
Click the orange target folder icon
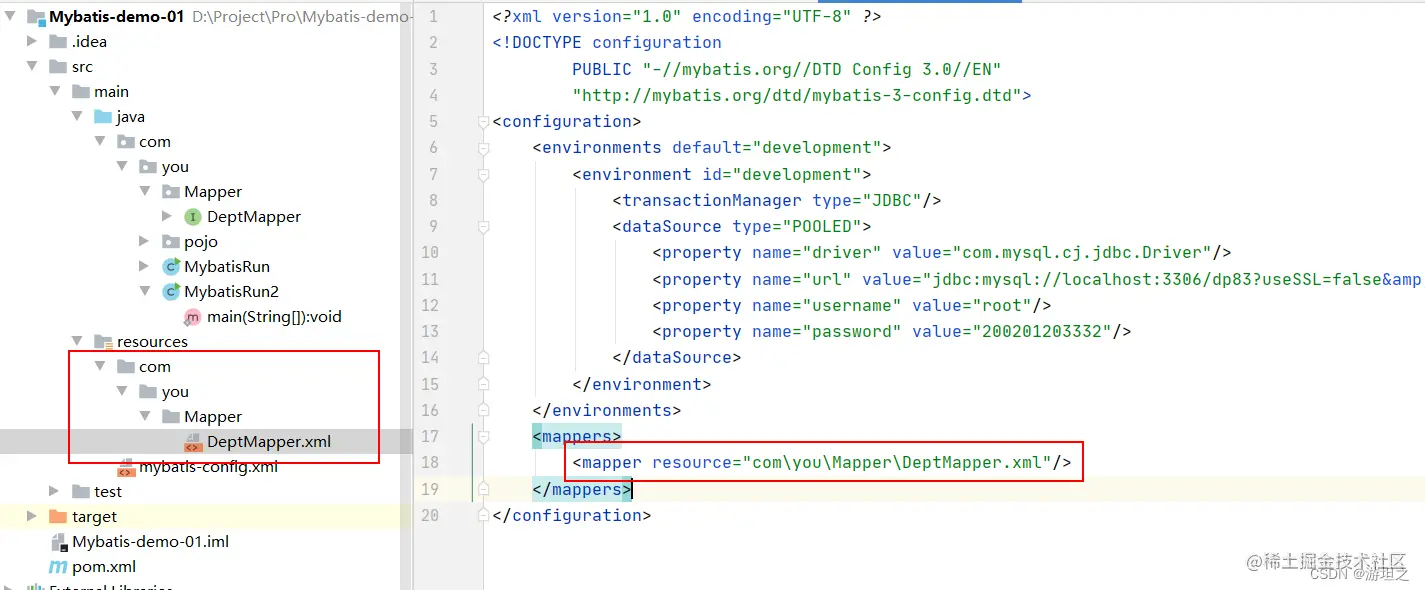57,516
